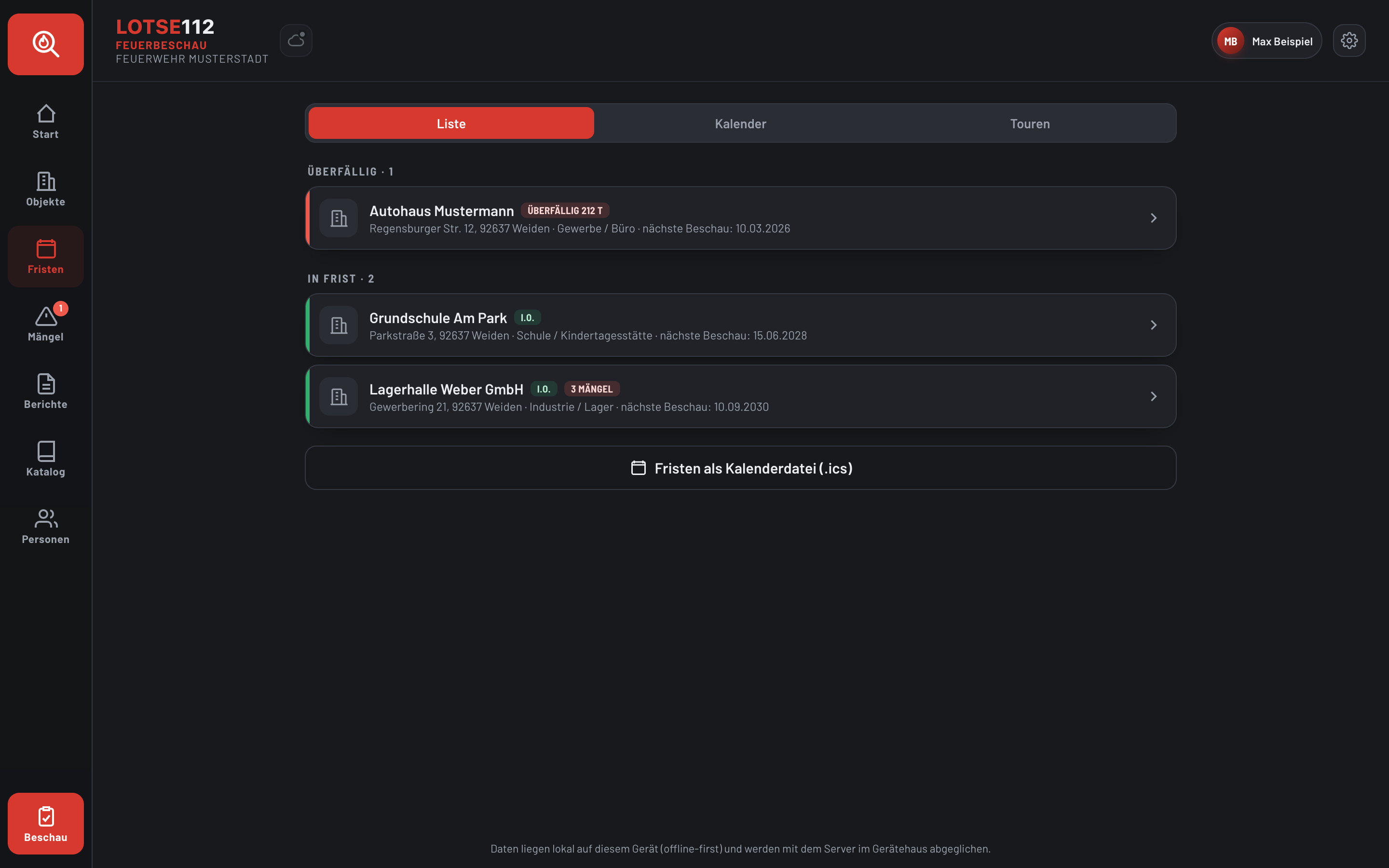
Task: Open Mängel warning triangle icon
Action: click(x=46, y=316)
